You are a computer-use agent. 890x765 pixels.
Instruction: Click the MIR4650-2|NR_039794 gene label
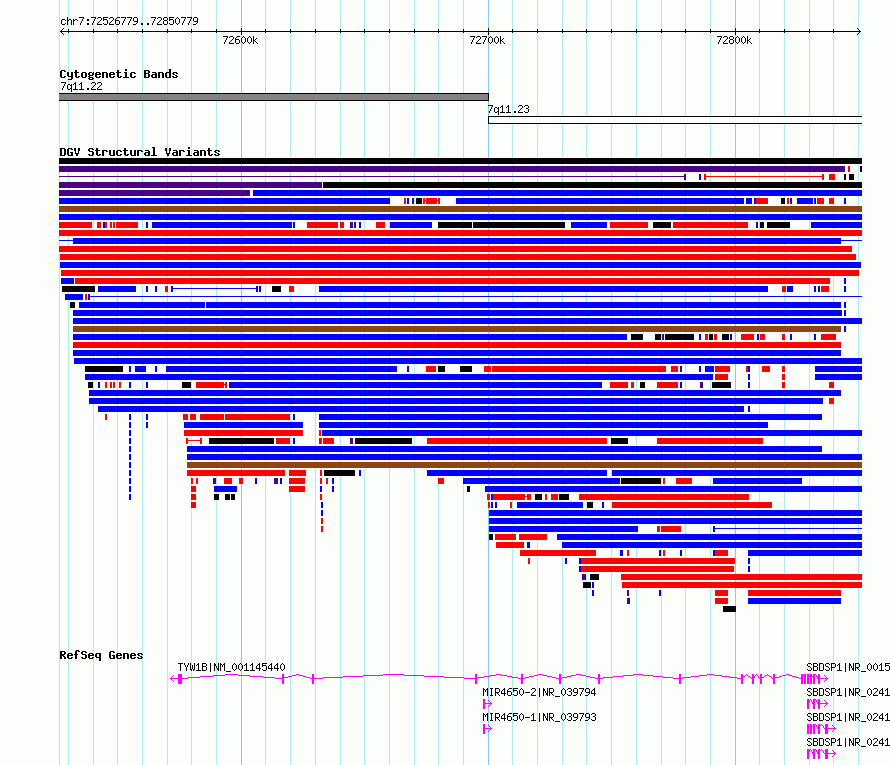tap(539, 692)
